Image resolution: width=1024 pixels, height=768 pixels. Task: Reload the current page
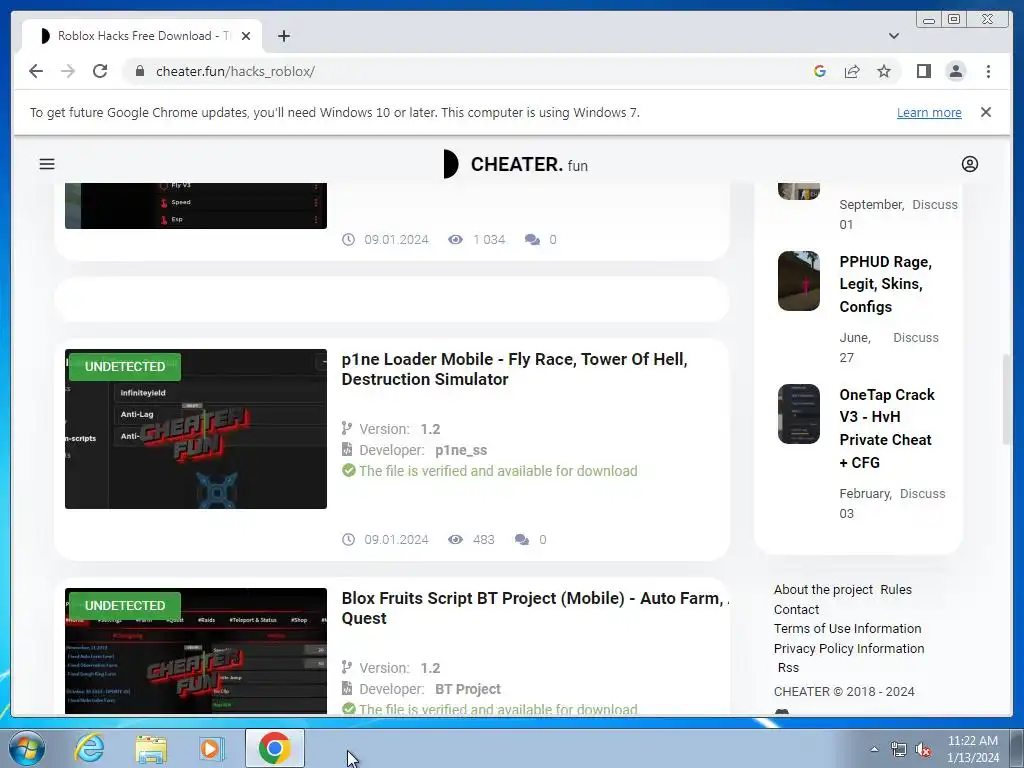(x=100, y=71)
